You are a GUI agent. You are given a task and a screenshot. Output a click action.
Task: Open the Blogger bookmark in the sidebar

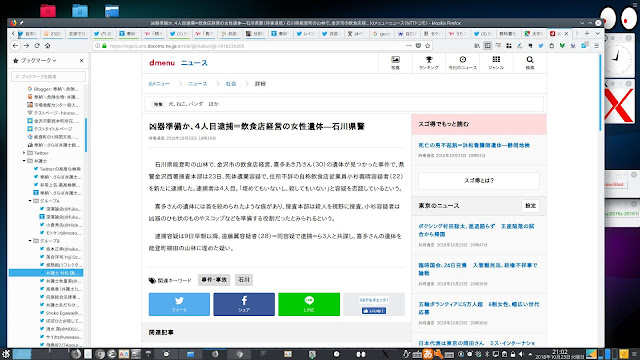click(53, 89)
